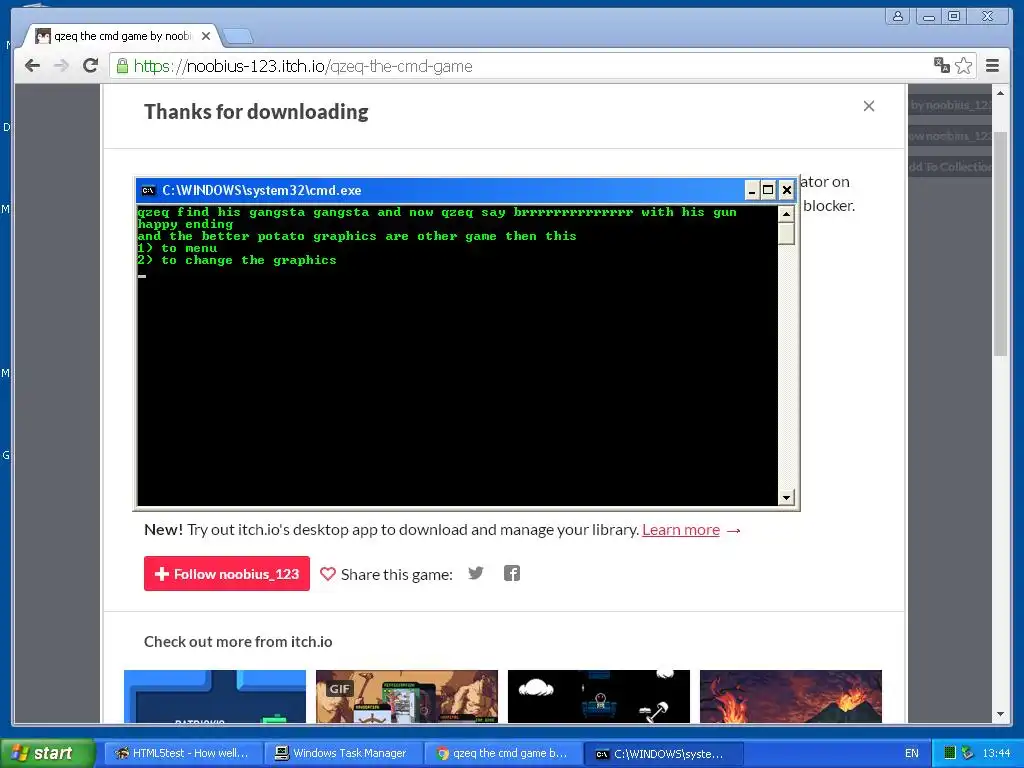This screenshot has height=768, width=1024.
Task: Close the qzeq browser tab
Action: (x=206, y=36)
